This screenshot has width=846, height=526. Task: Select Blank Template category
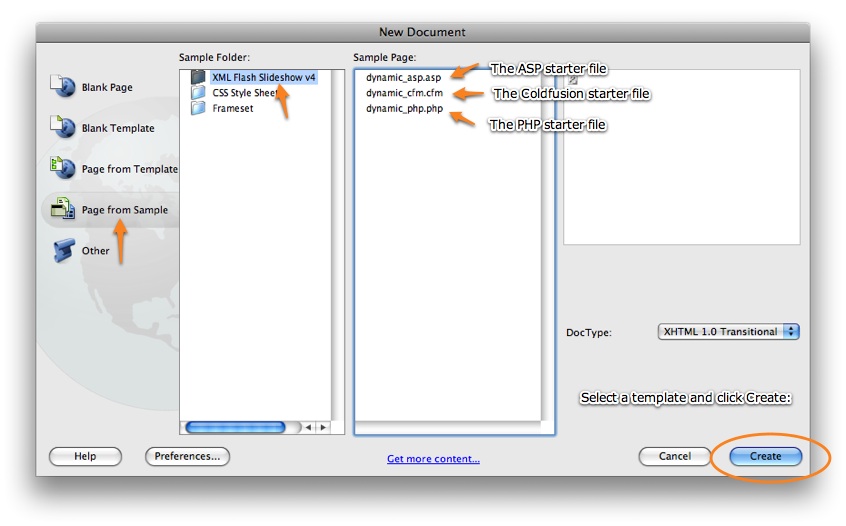[118, 128]
